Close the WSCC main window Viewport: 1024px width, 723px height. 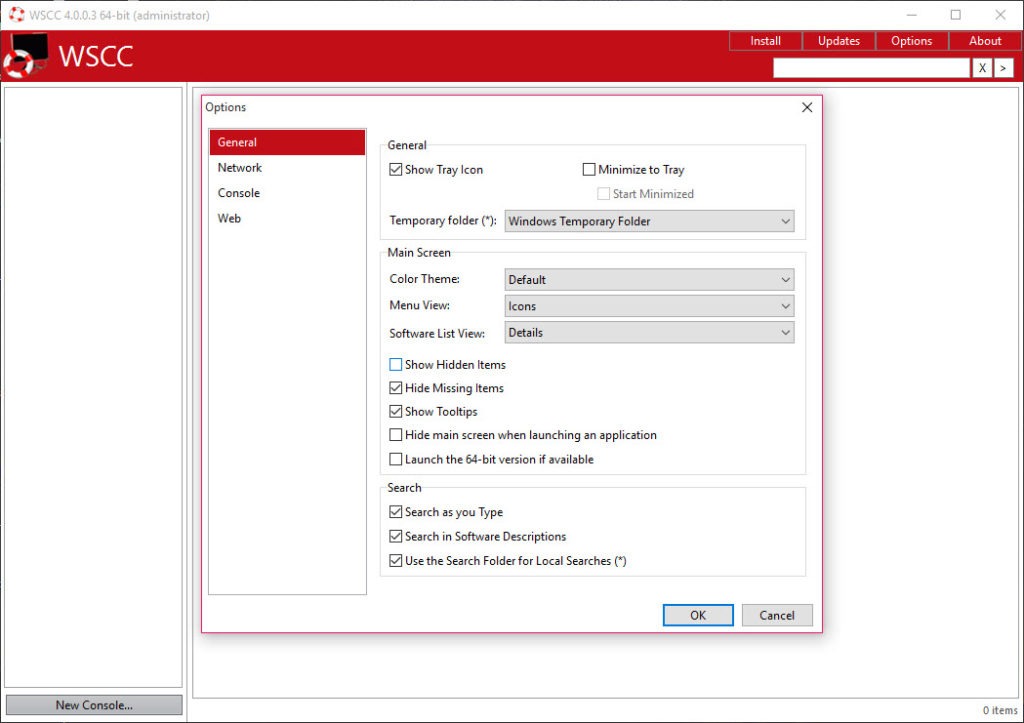click(1000, 15)
